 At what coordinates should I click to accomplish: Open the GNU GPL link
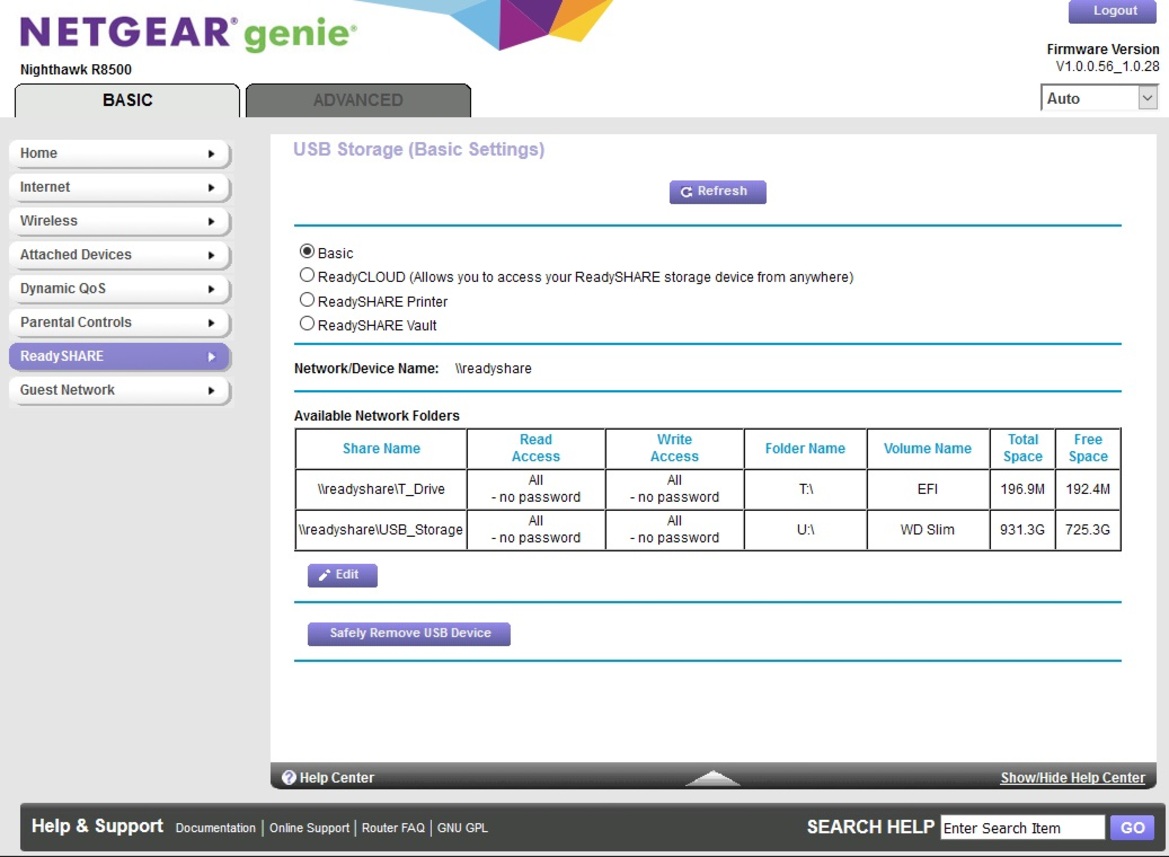[x=462, y=828]
